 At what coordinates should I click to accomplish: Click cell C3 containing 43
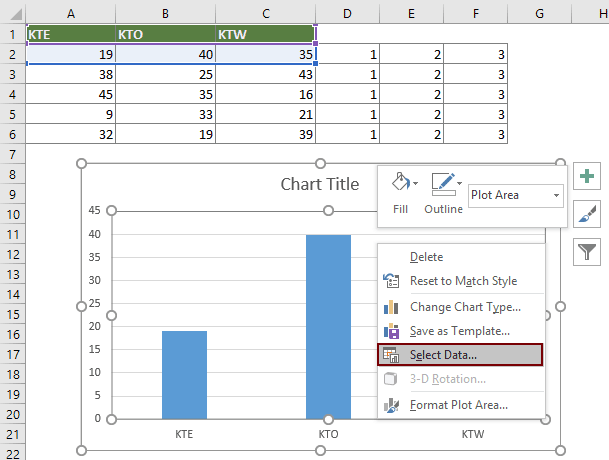(266, 74)
